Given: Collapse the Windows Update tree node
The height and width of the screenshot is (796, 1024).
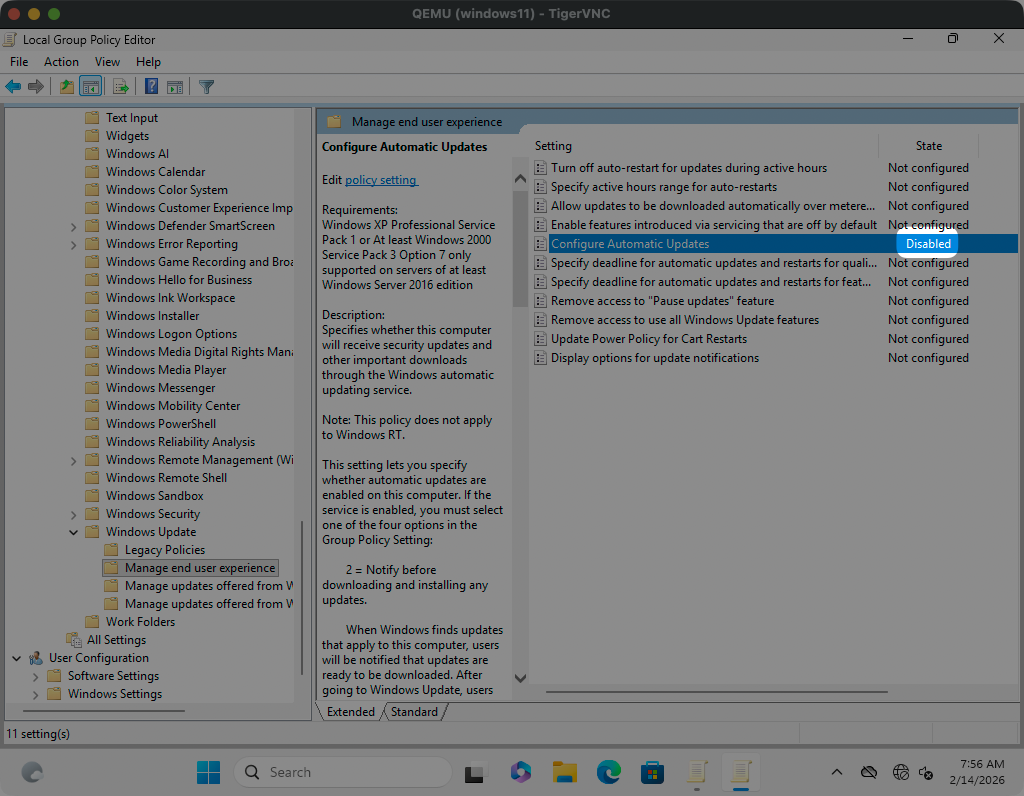Looking at the screenshot, I should coord(73,532).
